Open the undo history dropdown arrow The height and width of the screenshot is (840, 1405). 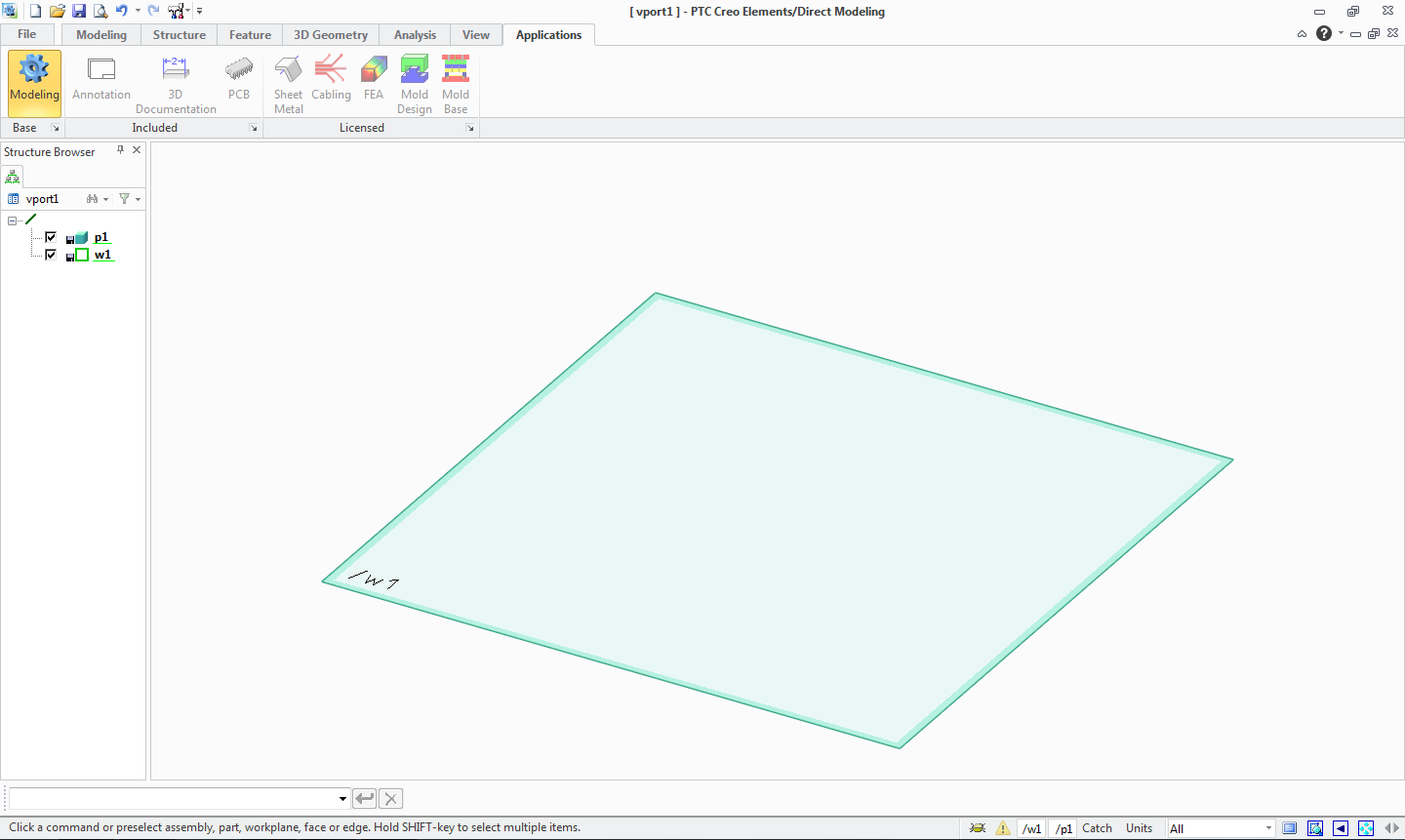coord(138,11)
